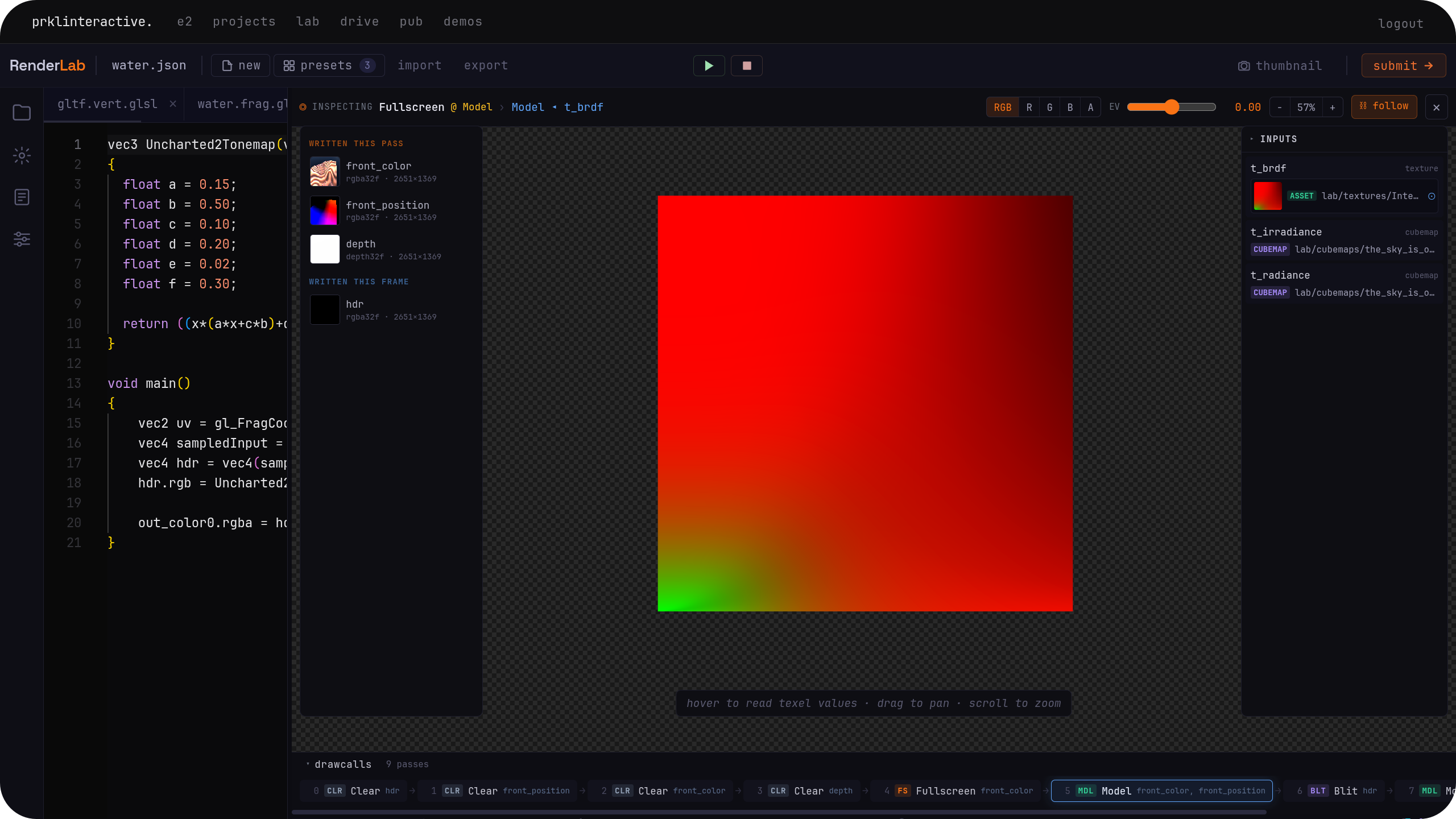Click the play button
The width and height of the screenshot is (1456, 819).
click(x=709, y=66)
